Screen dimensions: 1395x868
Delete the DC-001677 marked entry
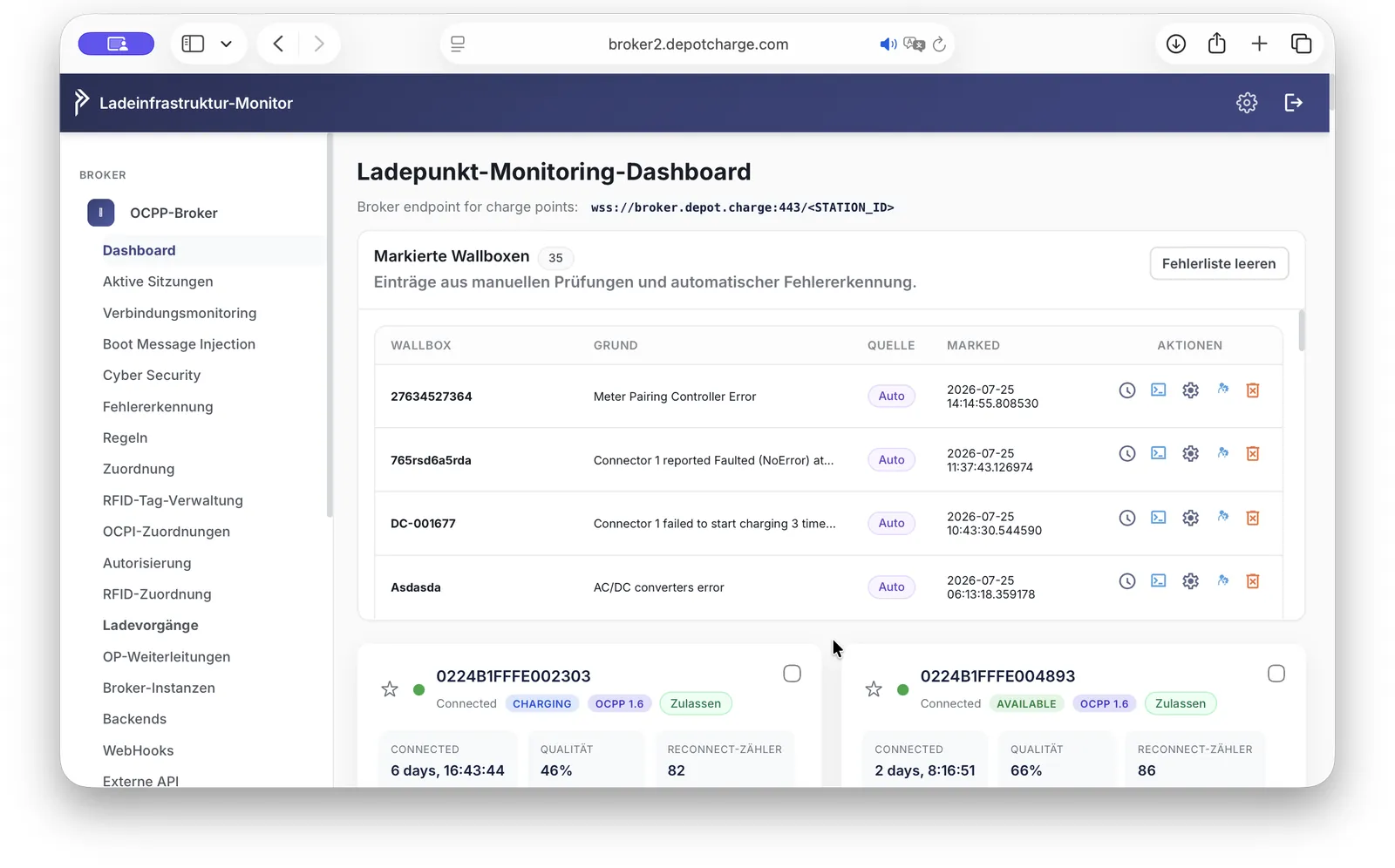[1253, 518]
